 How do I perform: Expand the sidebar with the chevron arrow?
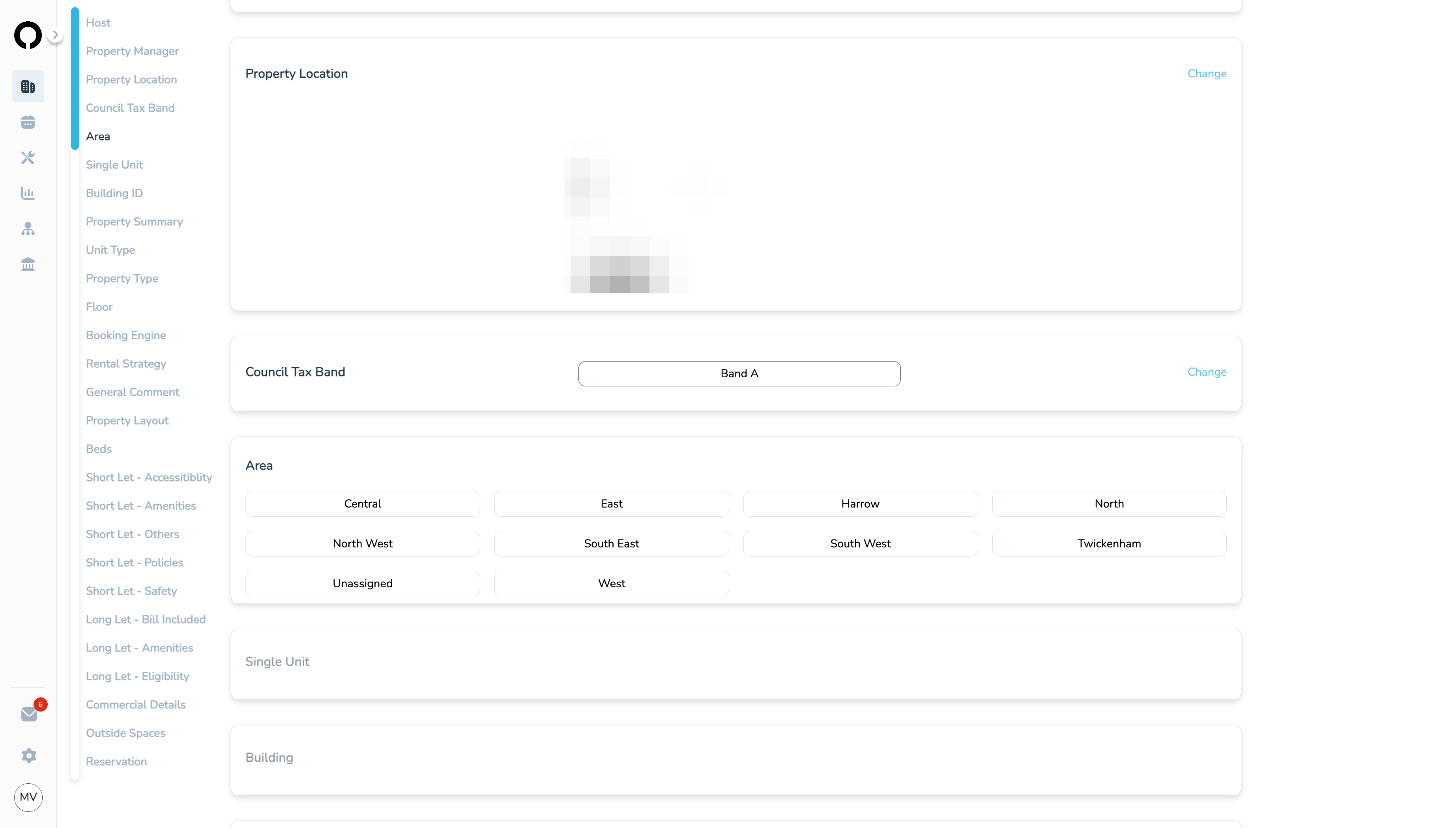pos(55,35)
